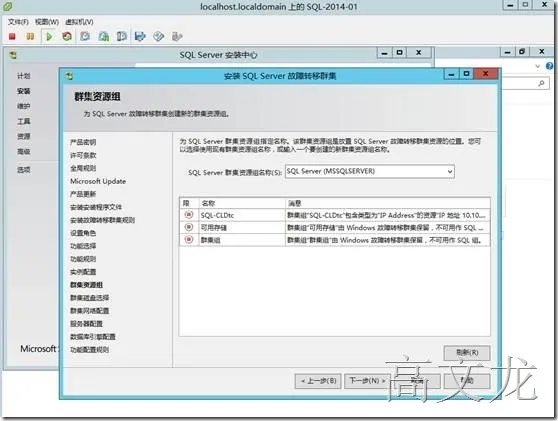Click the yellow suspend VM icon

tap(30, 36)
